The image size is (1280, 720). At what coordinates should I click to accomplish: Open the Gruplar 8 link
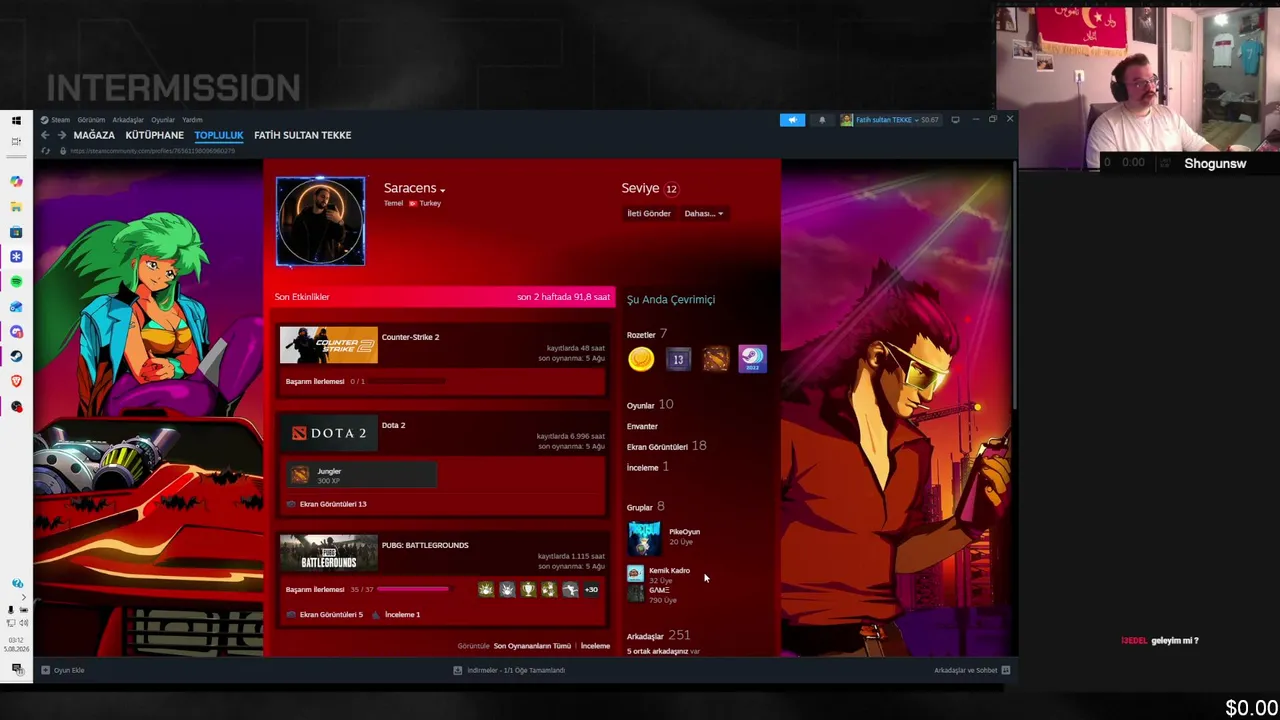[x=646, y=507]
